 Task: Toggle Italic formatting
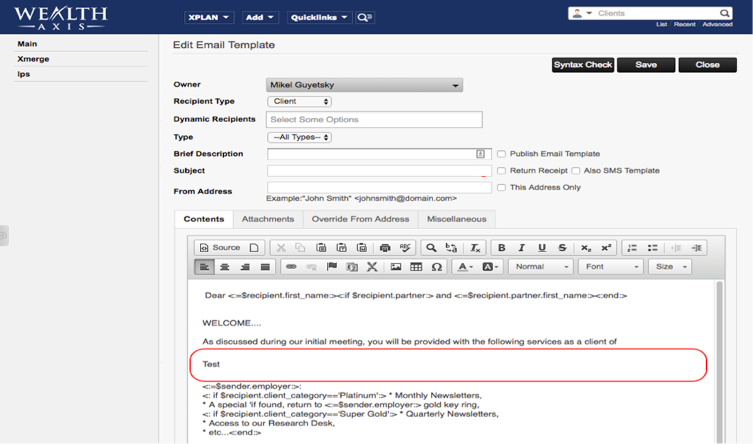pos(522,248)
